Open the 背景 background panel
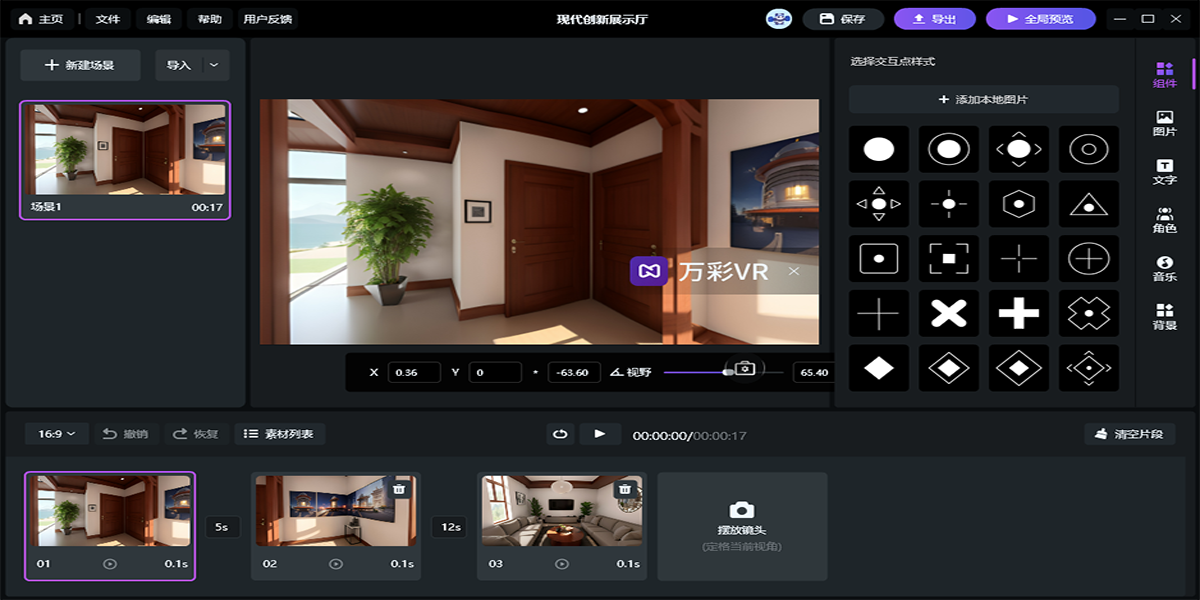Screen dimensions: 1200x600 (1164, 317)
